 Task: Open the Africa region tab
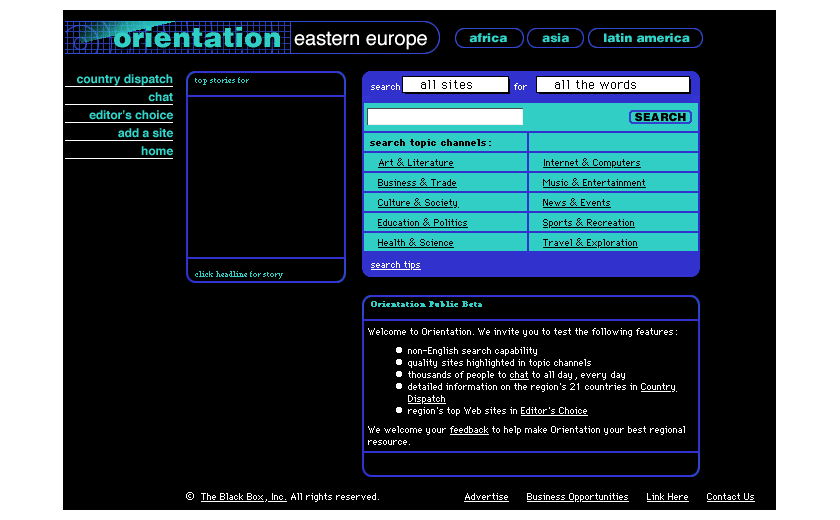tap(488, 38)
